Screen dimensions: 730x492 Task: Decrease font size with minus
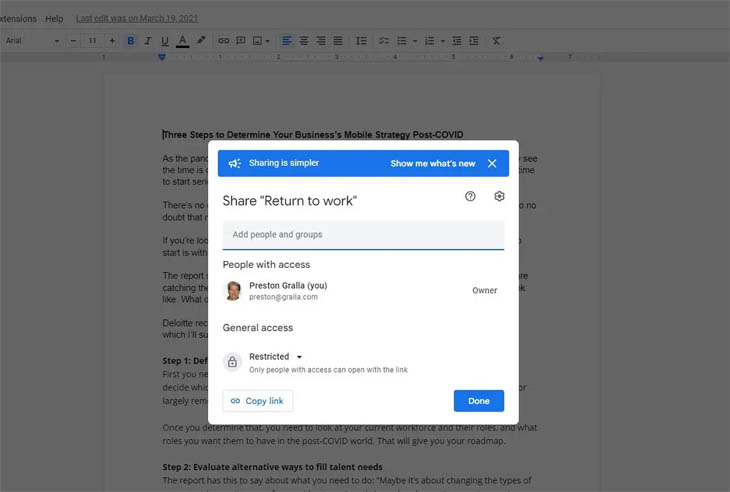tap(73, 41)
